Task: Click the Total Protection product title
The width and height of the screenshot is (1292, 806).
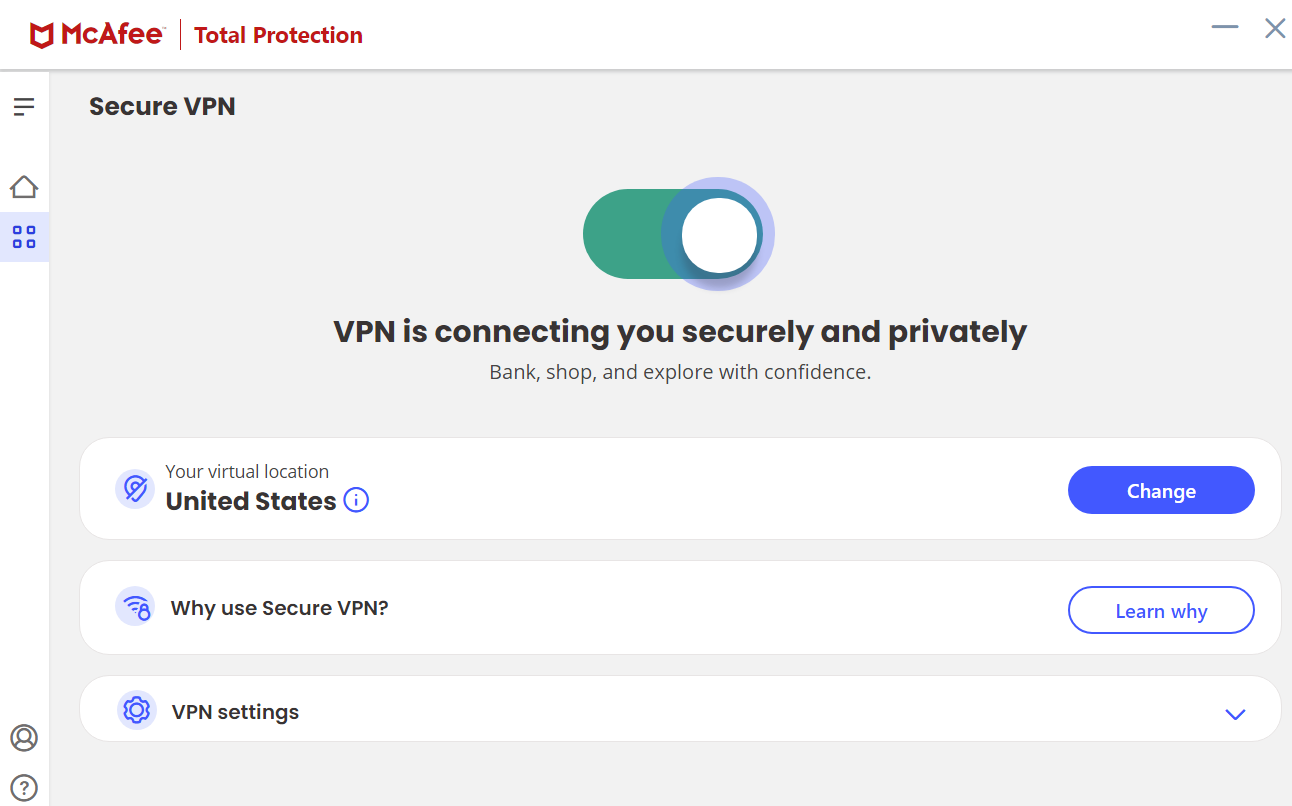Action: click(x=278, y=36)
